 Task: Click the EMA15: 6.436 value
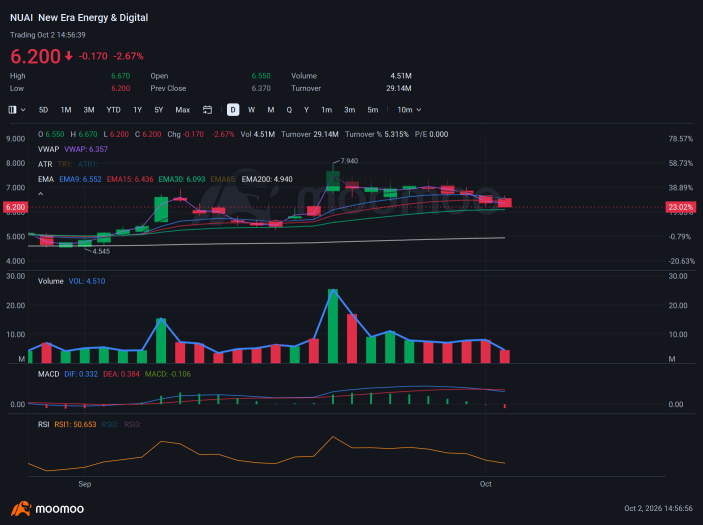pyautogui.click(x=130, y=179)
